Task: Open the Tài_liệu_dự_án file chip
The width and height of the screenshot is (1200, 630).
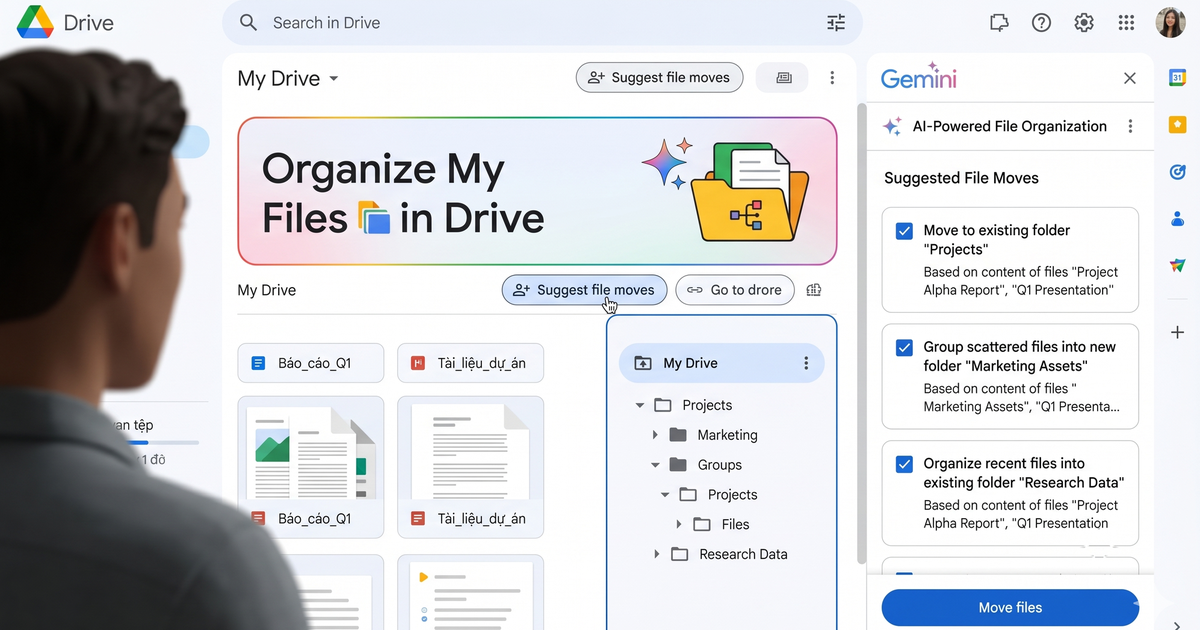Action: point(470,363)
